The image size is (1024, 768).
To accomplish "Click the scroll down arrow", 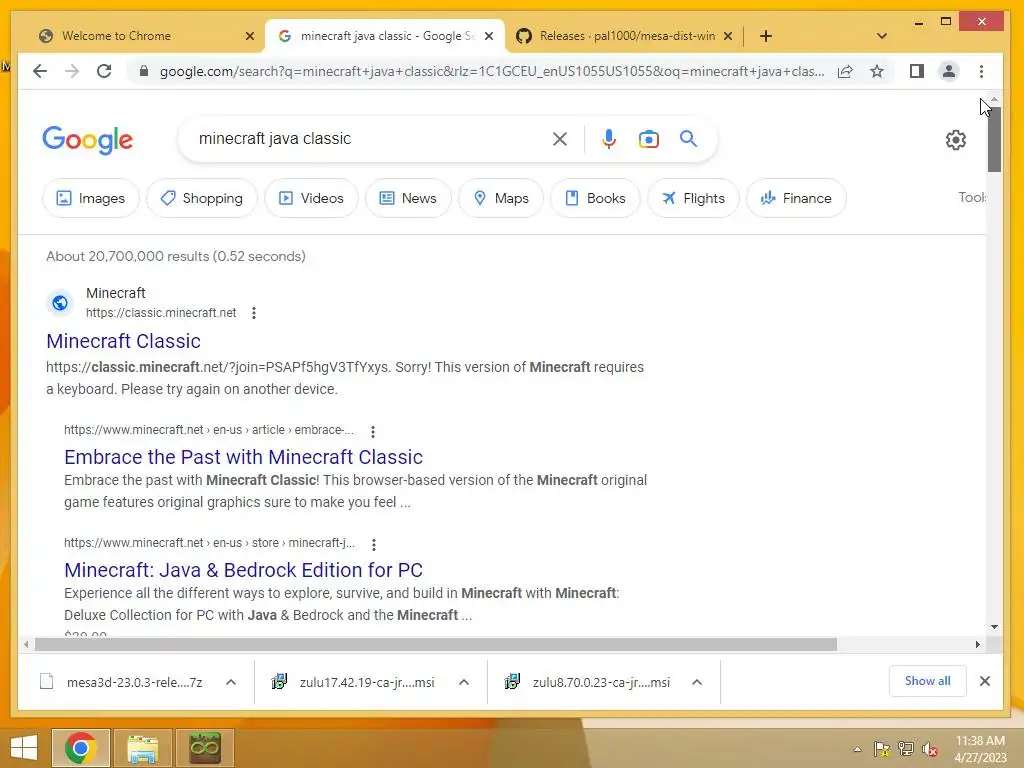I will 994,627.
